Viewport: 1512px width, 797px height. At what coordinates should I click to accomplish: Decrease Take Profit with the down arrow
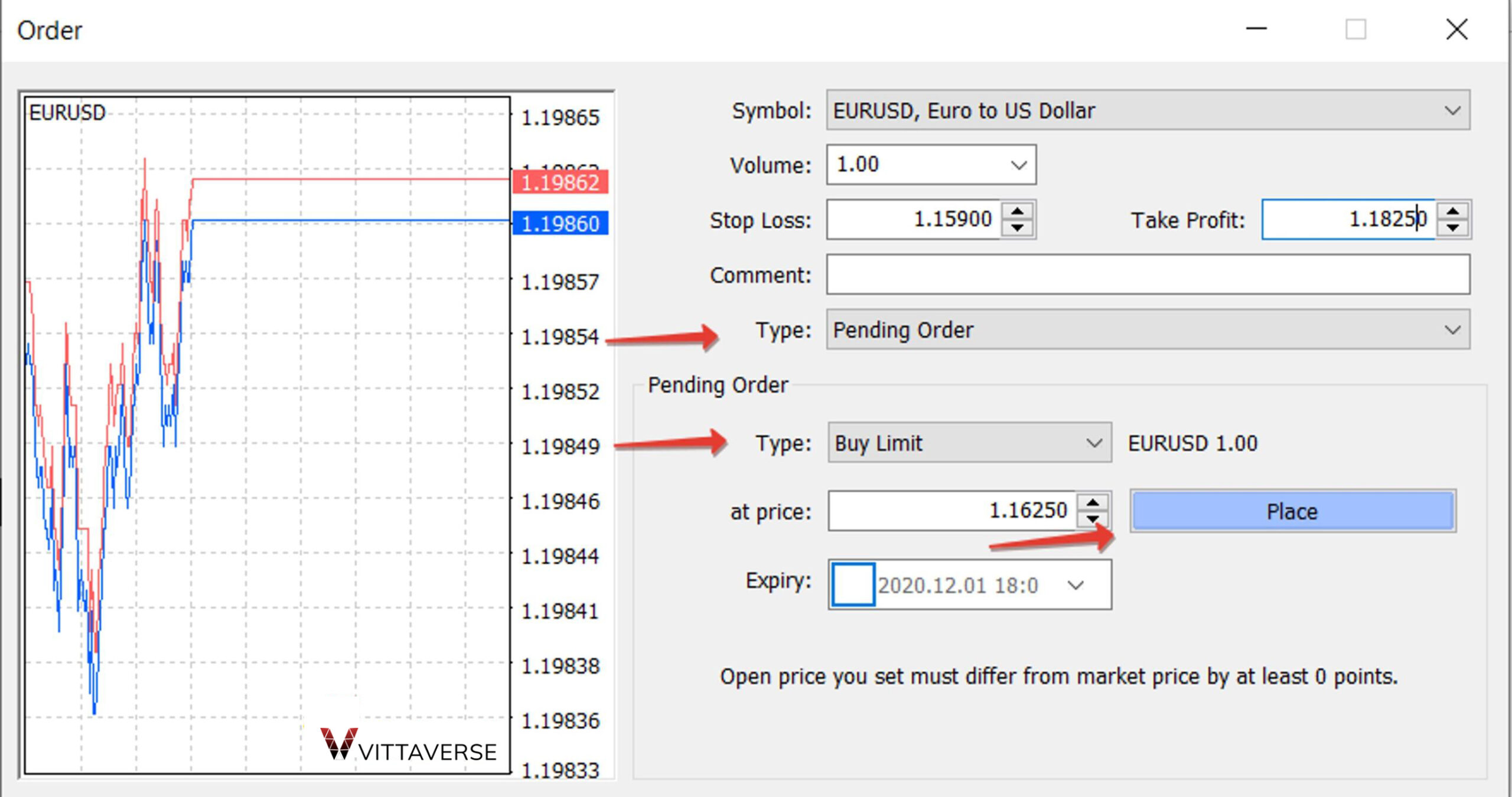(x=1453, y=228)
